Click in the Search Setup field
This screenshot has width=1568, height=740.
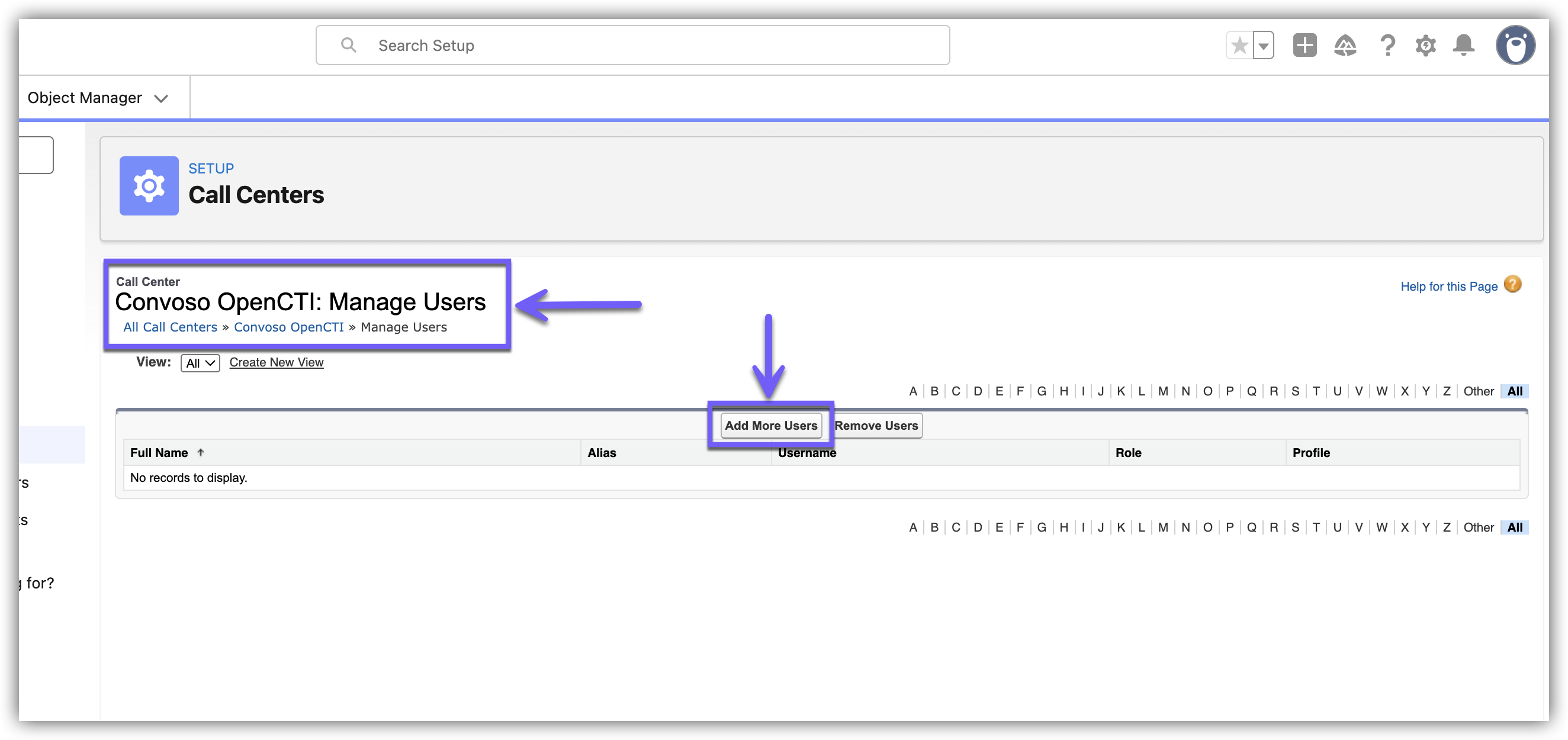coord(633,46)
